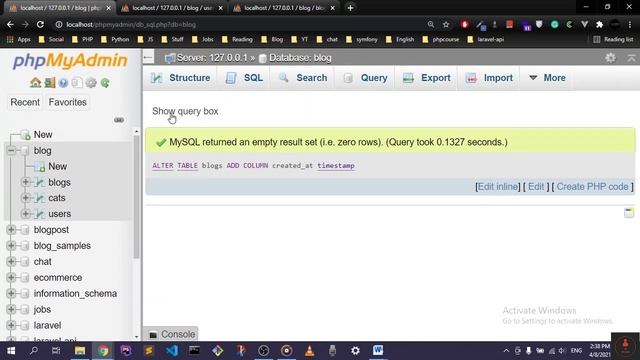Screen dimensions: 640x360
Task: Switch to the Import tab
Action: 489,78
